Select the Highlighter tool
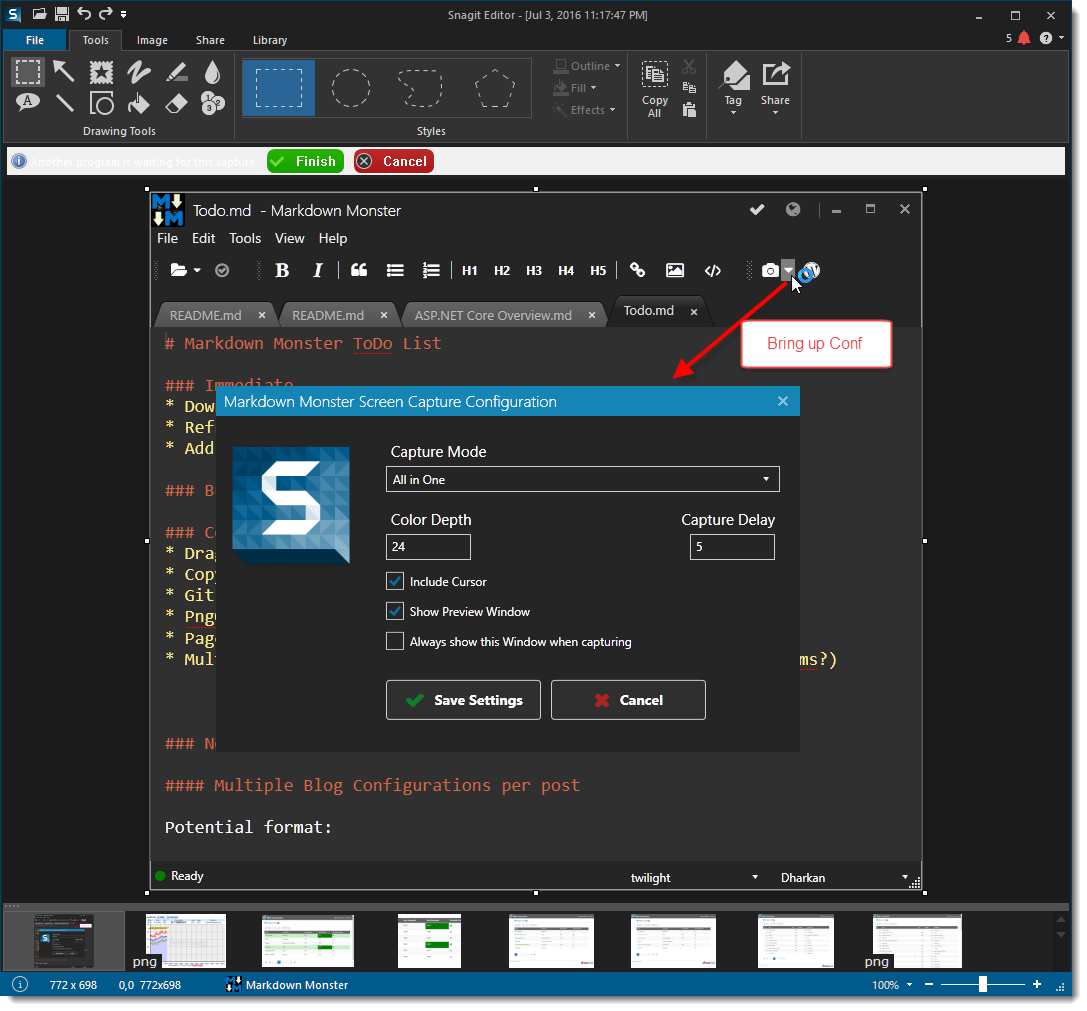Screen dimensions: 1087x1011 click(x=177, y=71)
